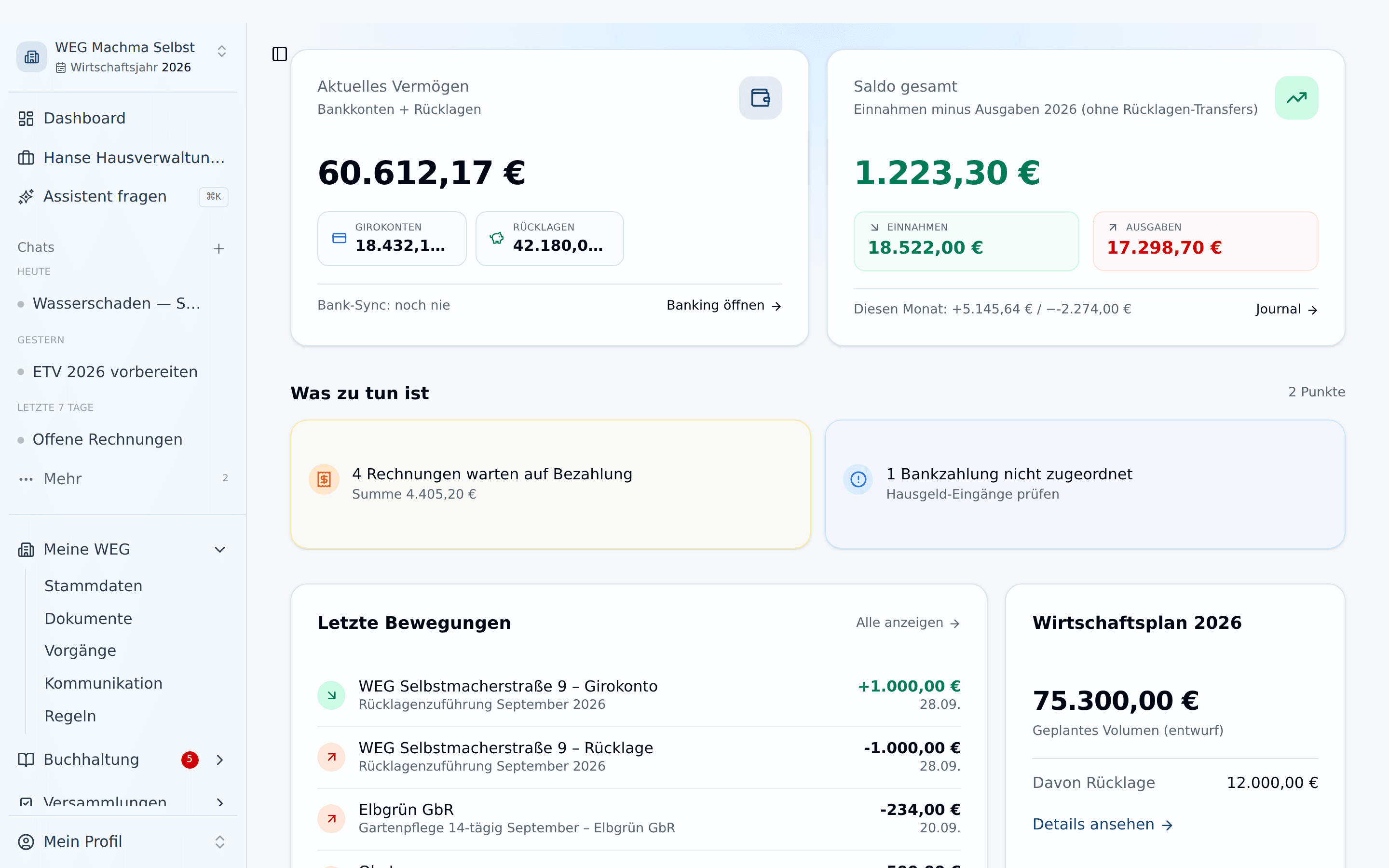Click the invoice icon on Rechnungen card
The width and height of the screenshot is (1389, 868).
click(324, 479)
